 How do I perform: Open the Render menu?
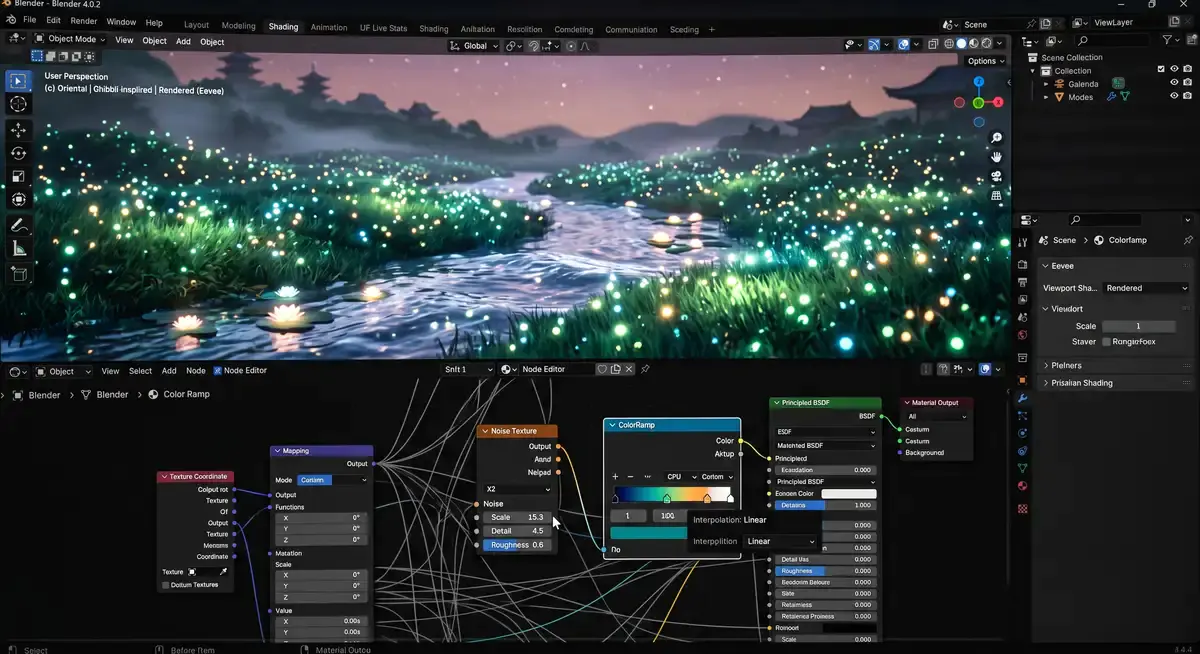click(x=84, y=21)
